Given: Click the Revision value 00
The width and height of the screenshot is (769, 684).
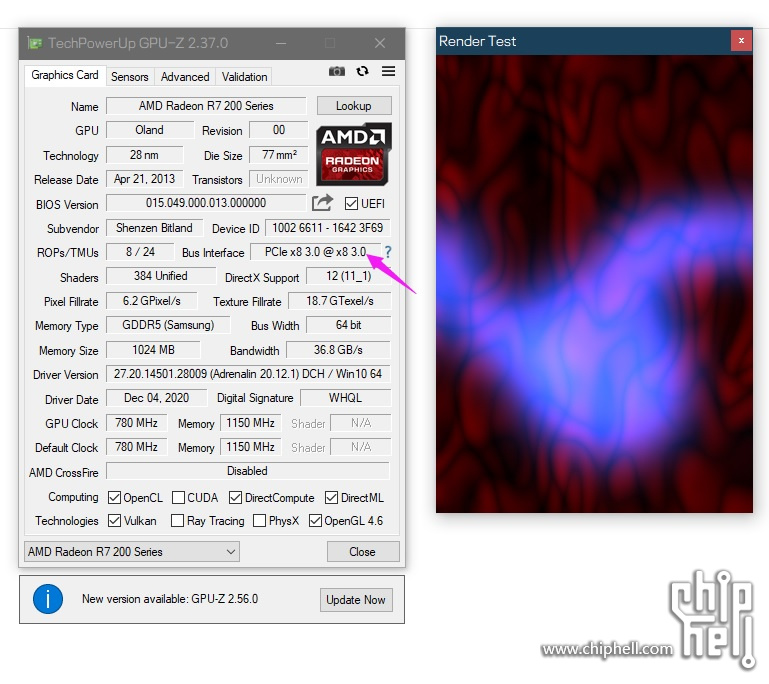Looking at the screenshot, I should [x=279, y=130].
